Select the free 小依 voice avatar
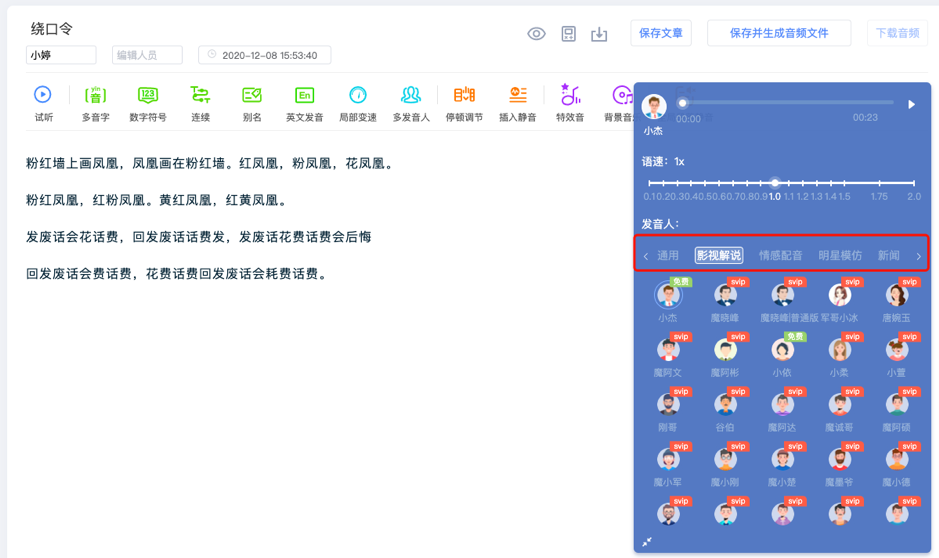Image resolution: width=939 pixels, height=558 pixels. pos(782,350)
